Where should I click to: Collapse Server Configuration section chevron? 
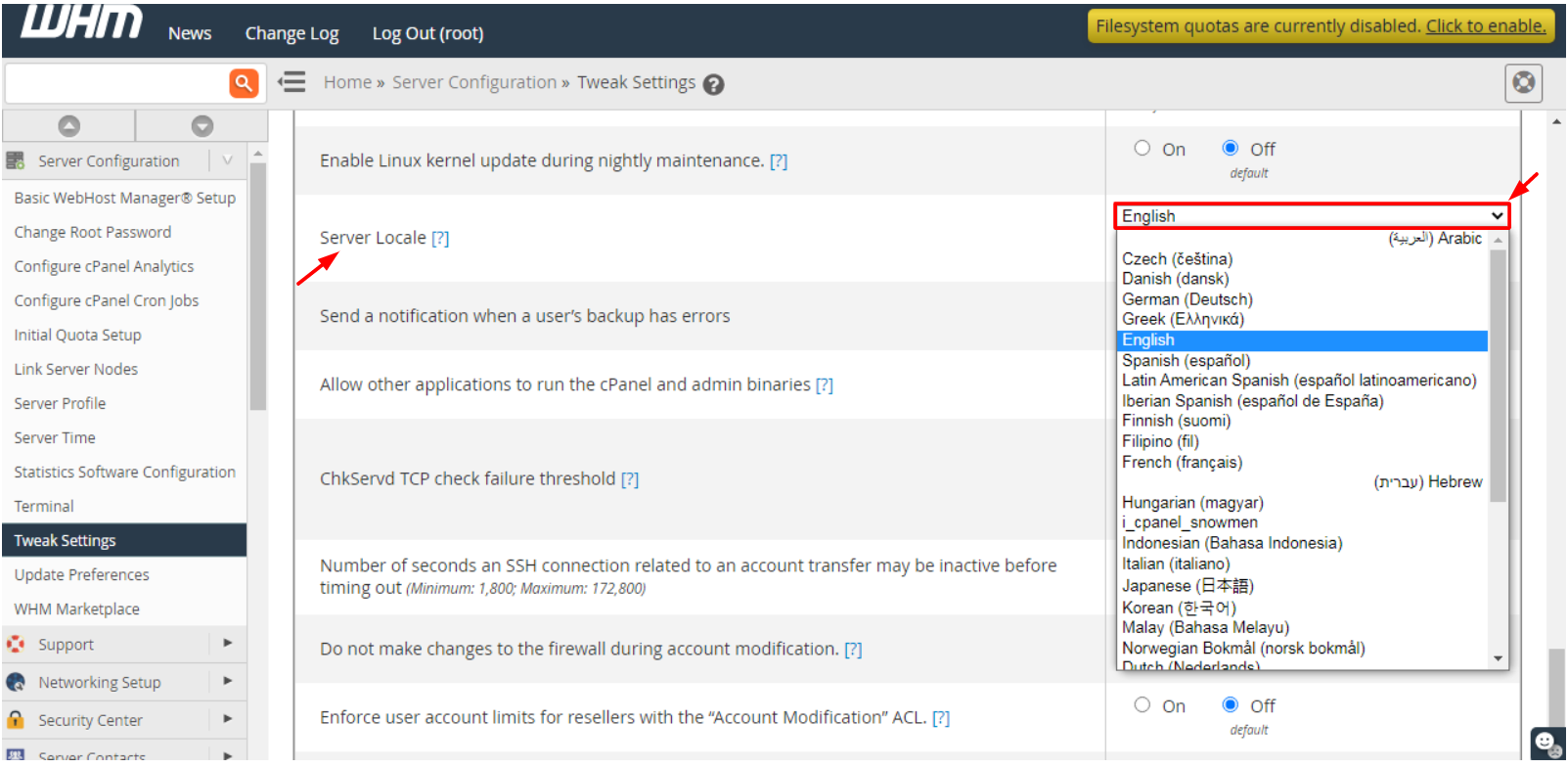coord(227,160)
